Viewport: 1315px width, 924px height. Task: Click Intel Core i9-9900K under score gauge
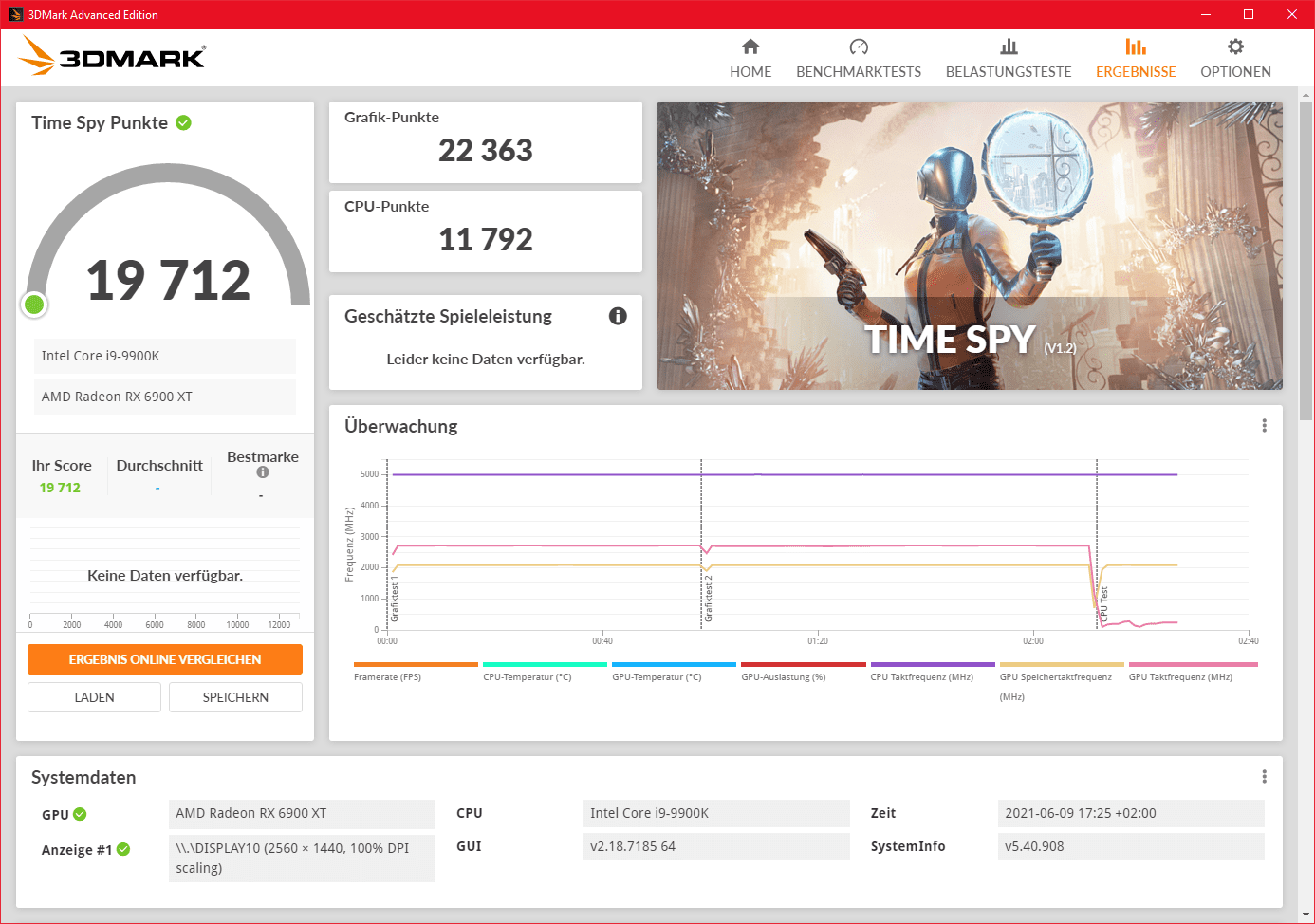pyautogui.click(x=165, y=356)
